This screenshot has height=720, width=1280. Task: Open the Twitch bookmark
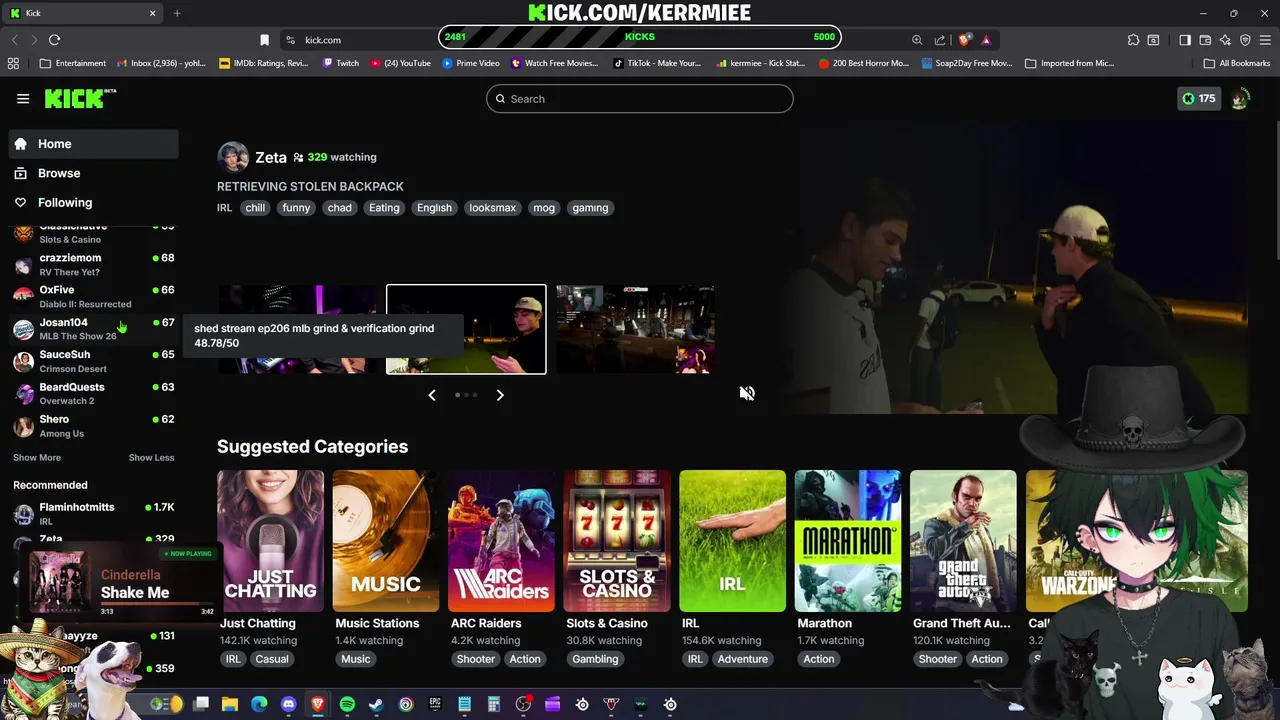pyautogui.click(x=341, y=63)
